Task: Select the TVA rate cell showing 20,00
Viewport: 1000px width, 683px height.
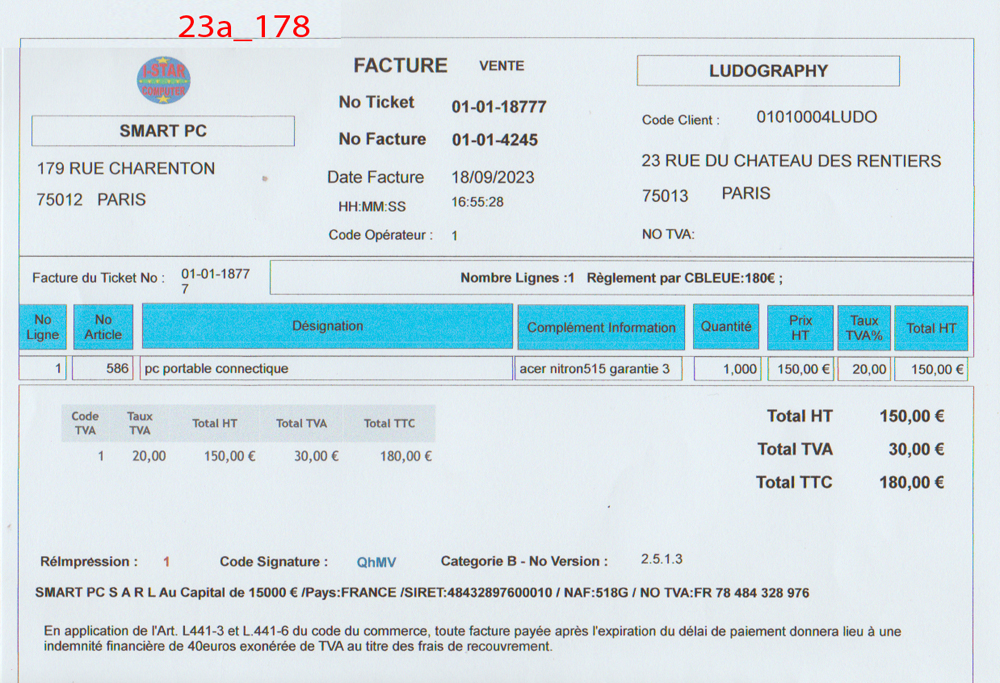Action: pyautogui.click(x=864, y=369)
